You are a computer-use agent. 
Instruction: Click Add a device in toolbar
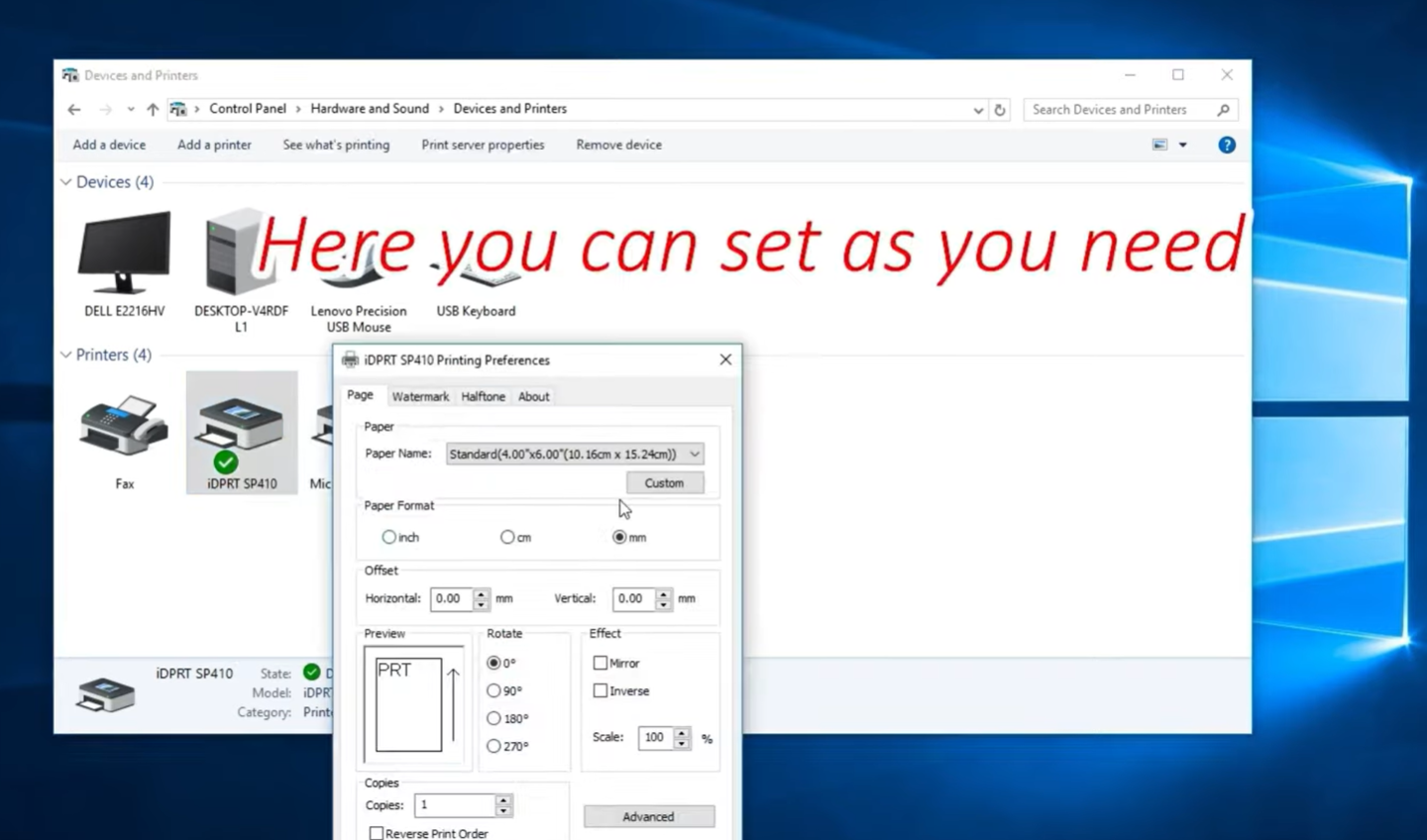(109, 145)
